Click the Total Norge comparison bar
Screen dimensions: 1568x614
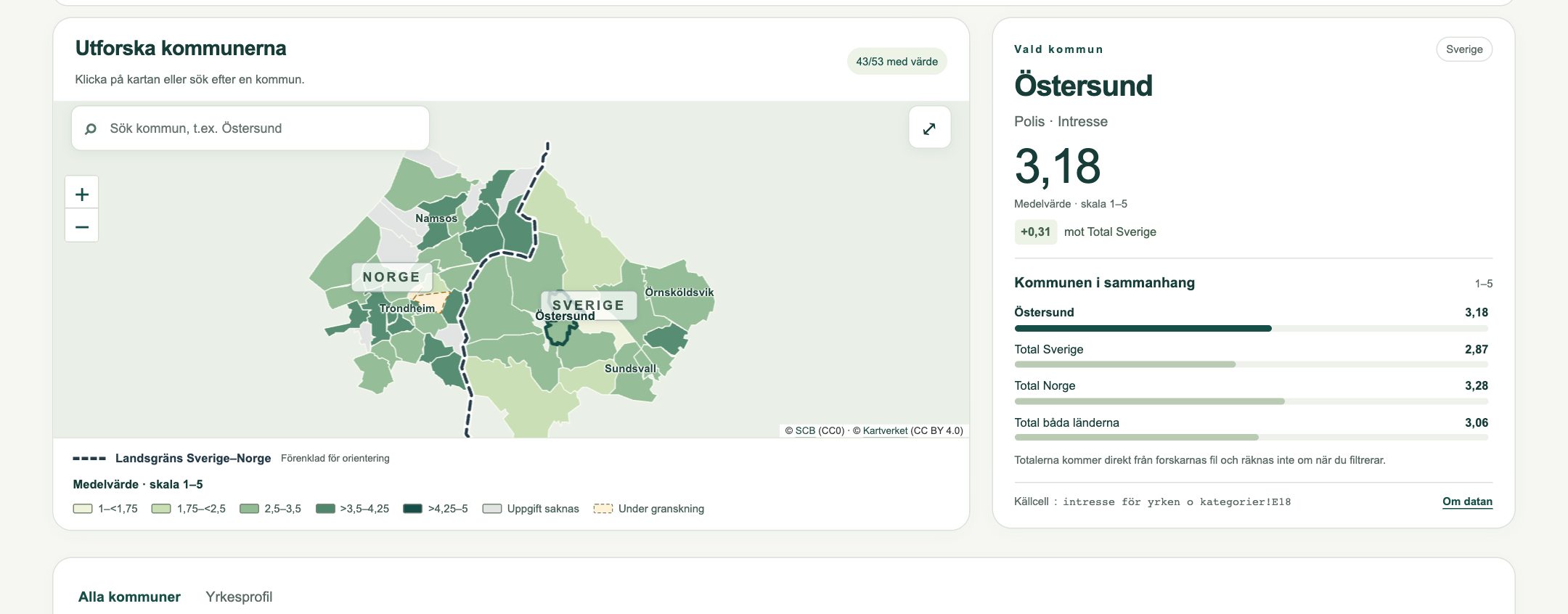coord(1251,401)
